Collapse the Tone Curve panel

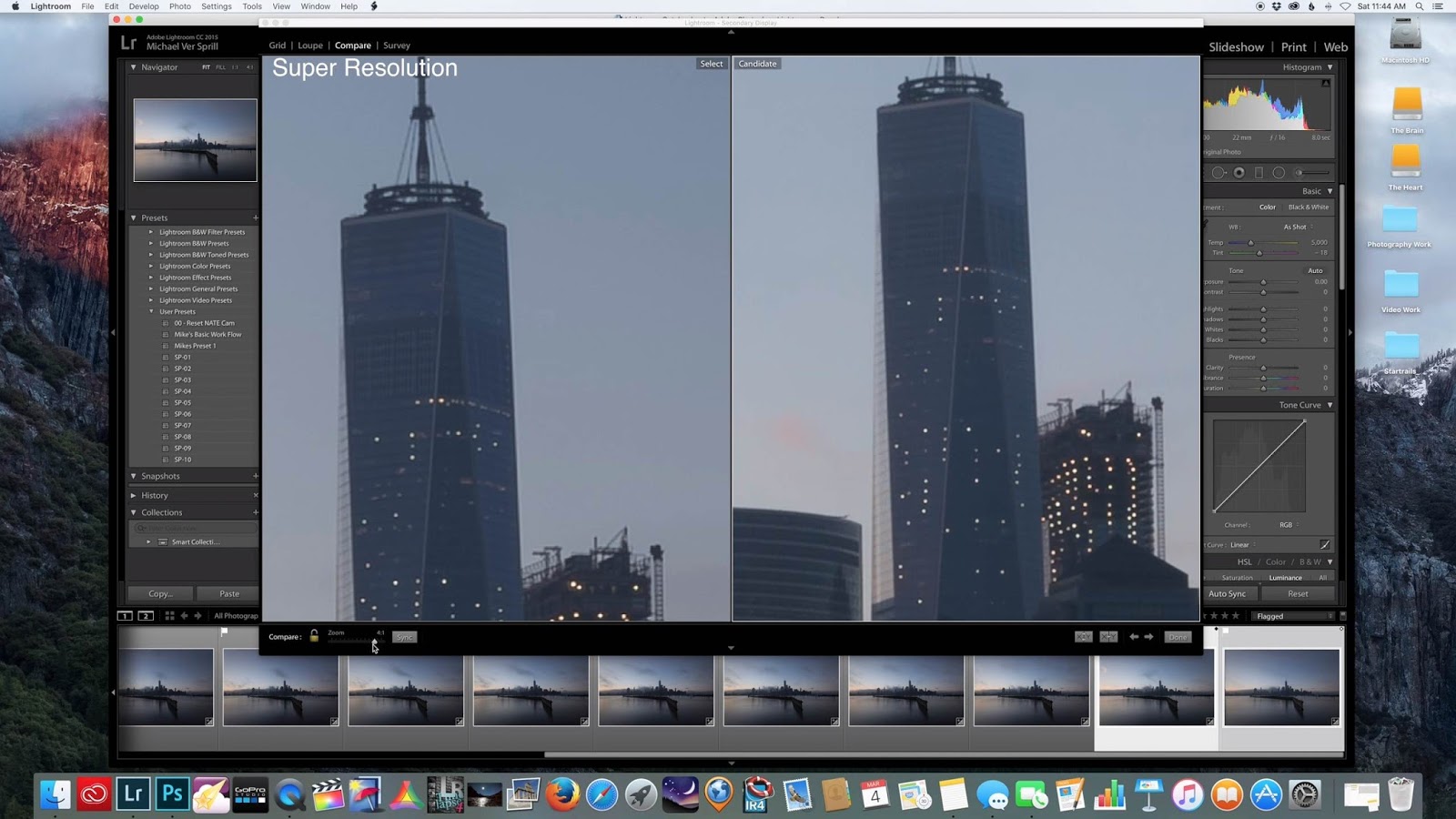click(1330, 405)
